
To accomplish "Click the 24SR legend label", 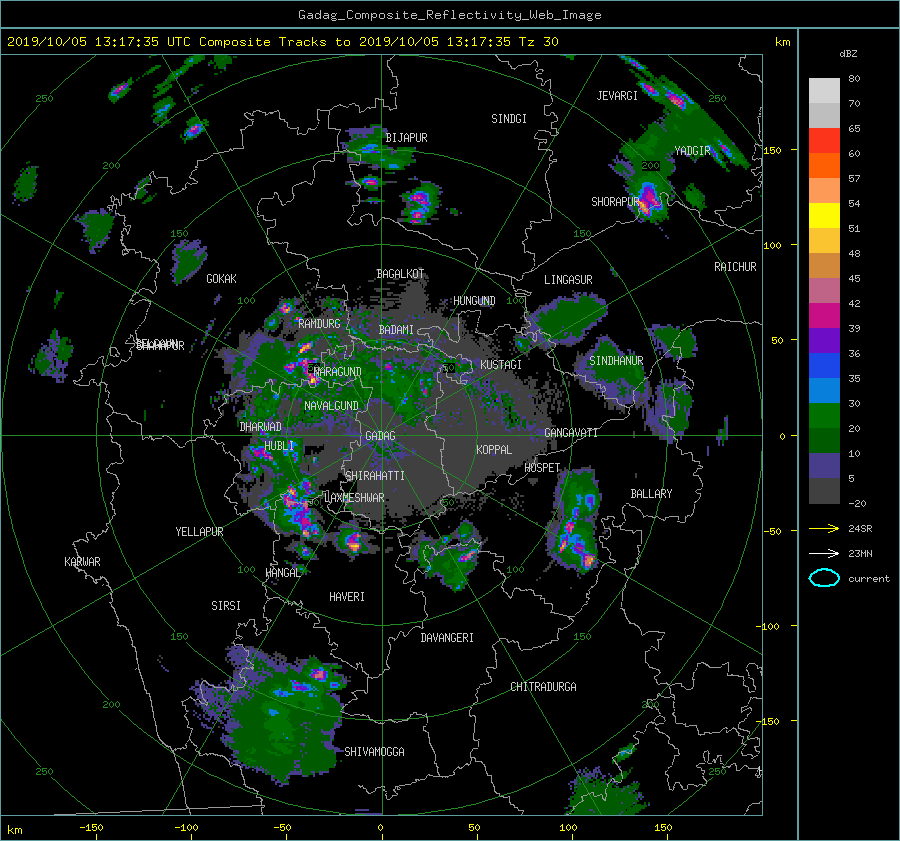I will [x=860, y=528].
